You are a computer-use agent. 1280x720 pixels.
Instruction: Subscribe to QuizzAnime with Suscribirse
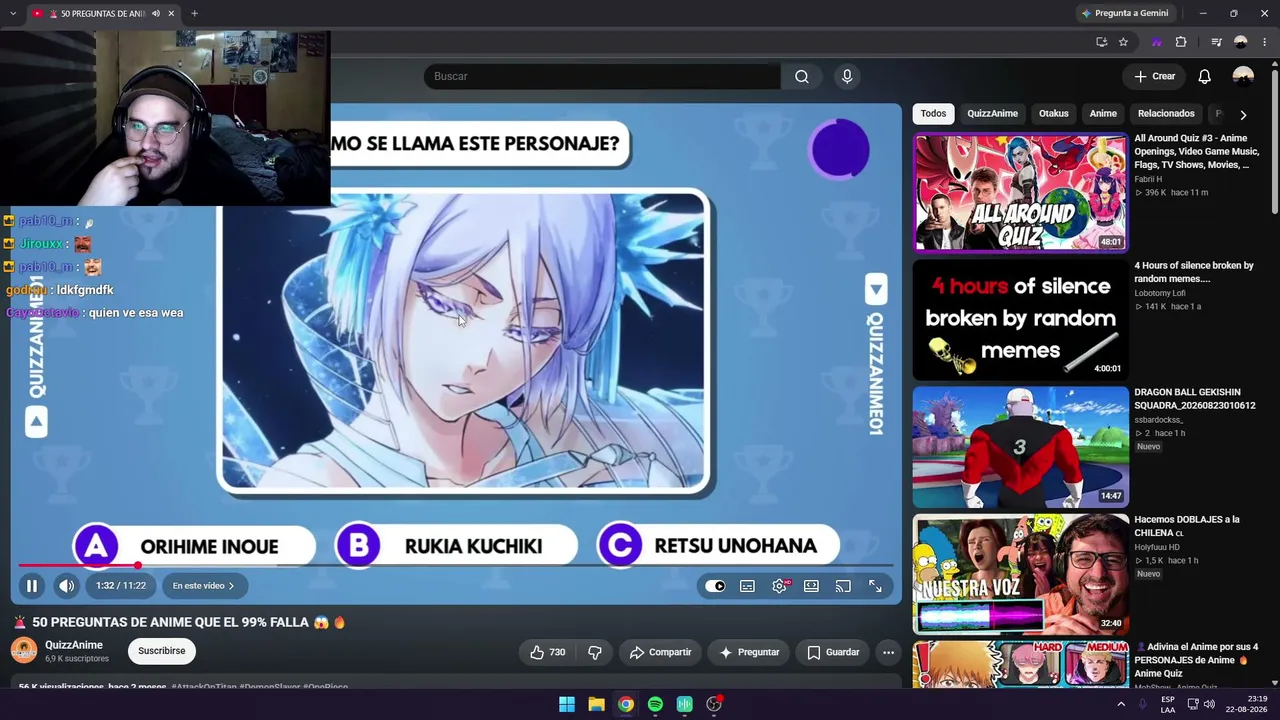pos(162,651)
